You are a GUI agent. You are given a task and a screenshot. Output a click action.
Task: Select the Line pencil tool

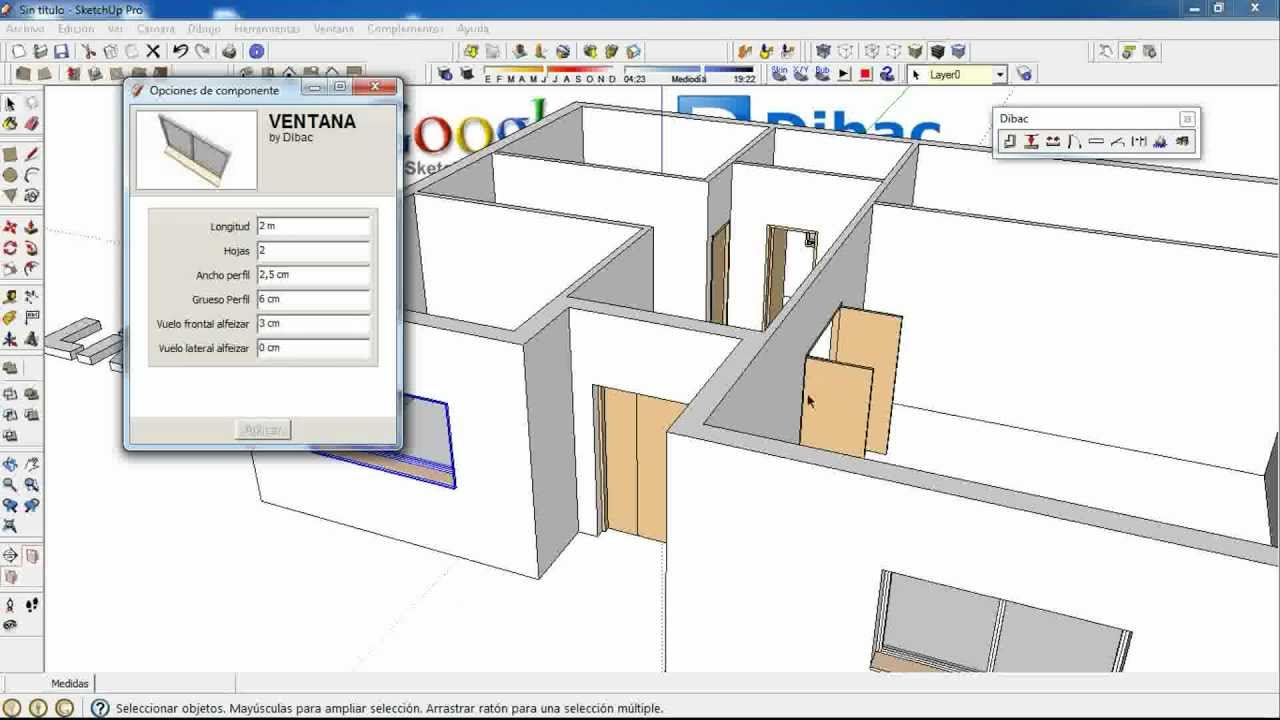click(31, 155)
